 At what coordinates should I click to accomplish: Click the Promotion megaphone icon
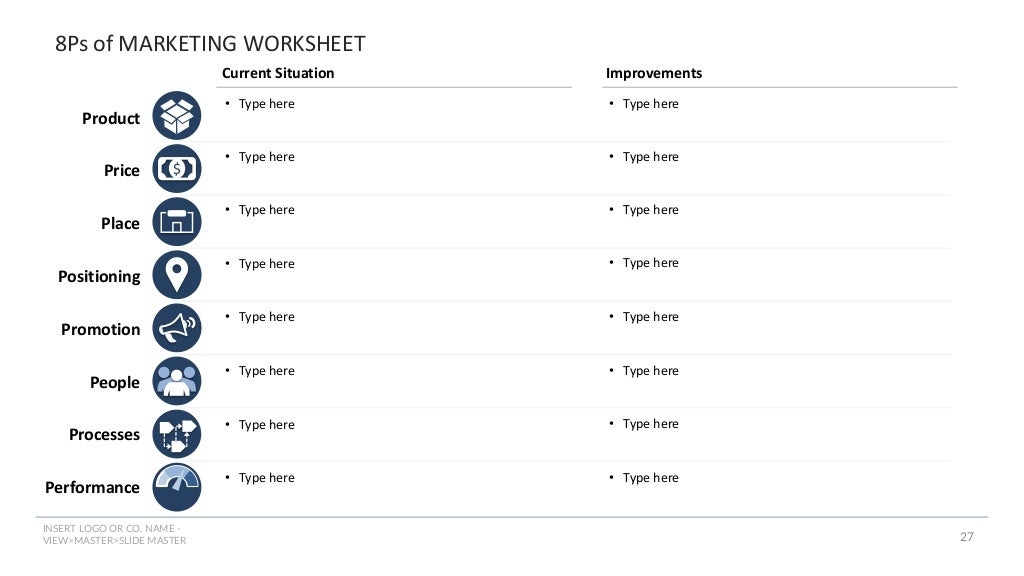tap(177, 328)
